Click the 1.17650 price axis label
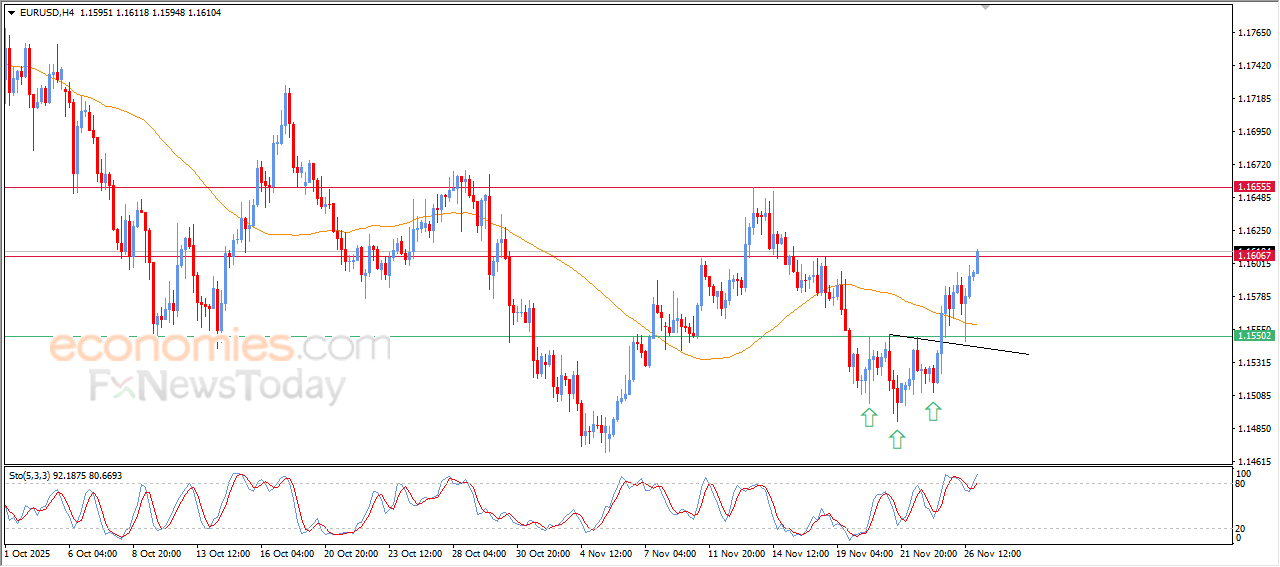This screenshot has height=567, width=1280. (x=1254, y=33)
